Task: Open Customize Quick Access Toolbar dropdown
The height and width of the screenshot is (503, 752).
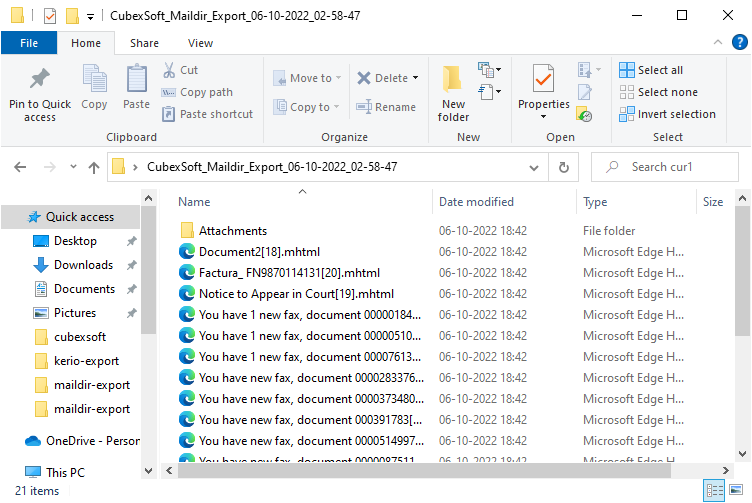Action: (90, 17)
